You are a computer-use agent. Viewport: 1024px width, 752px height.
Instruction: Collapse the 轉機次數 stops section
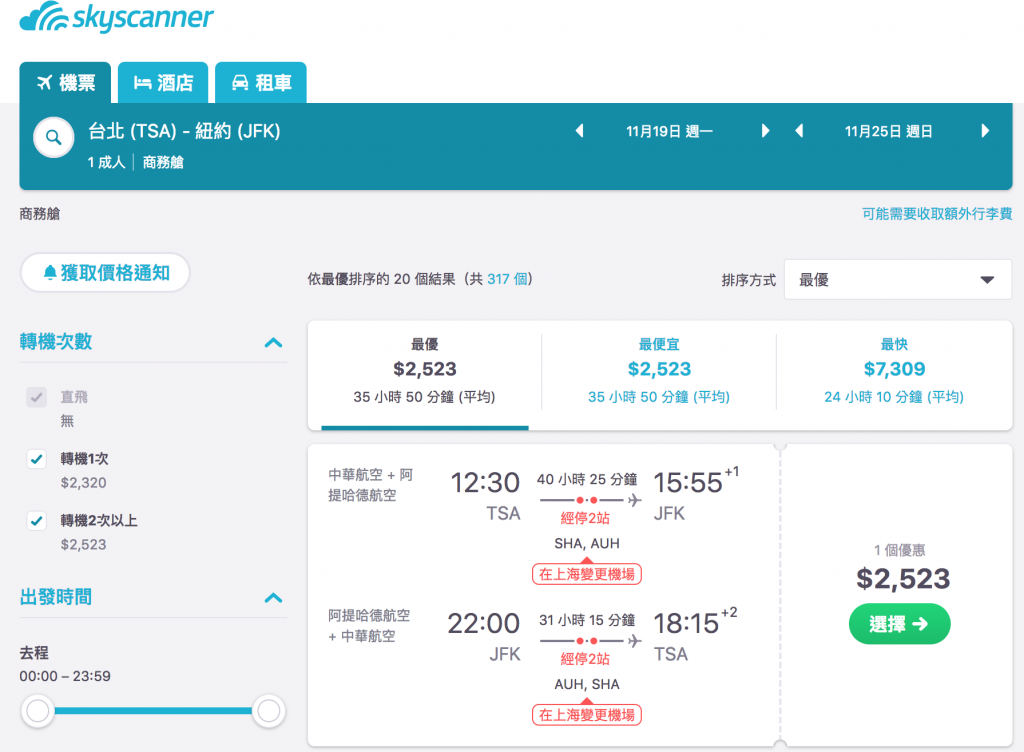(274, 342)
